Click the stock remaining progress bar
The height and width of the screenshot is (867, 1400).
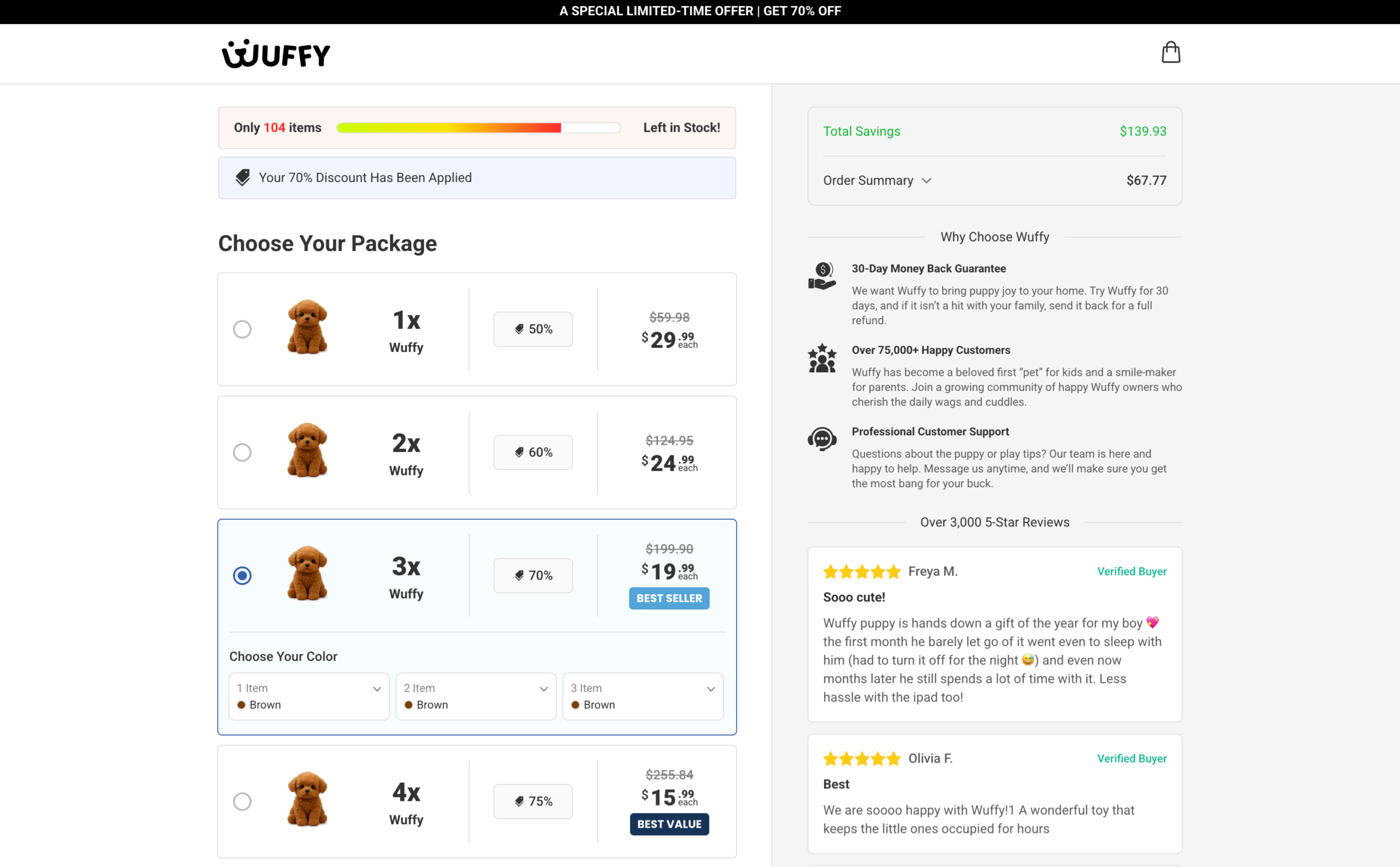coord(479,128)
